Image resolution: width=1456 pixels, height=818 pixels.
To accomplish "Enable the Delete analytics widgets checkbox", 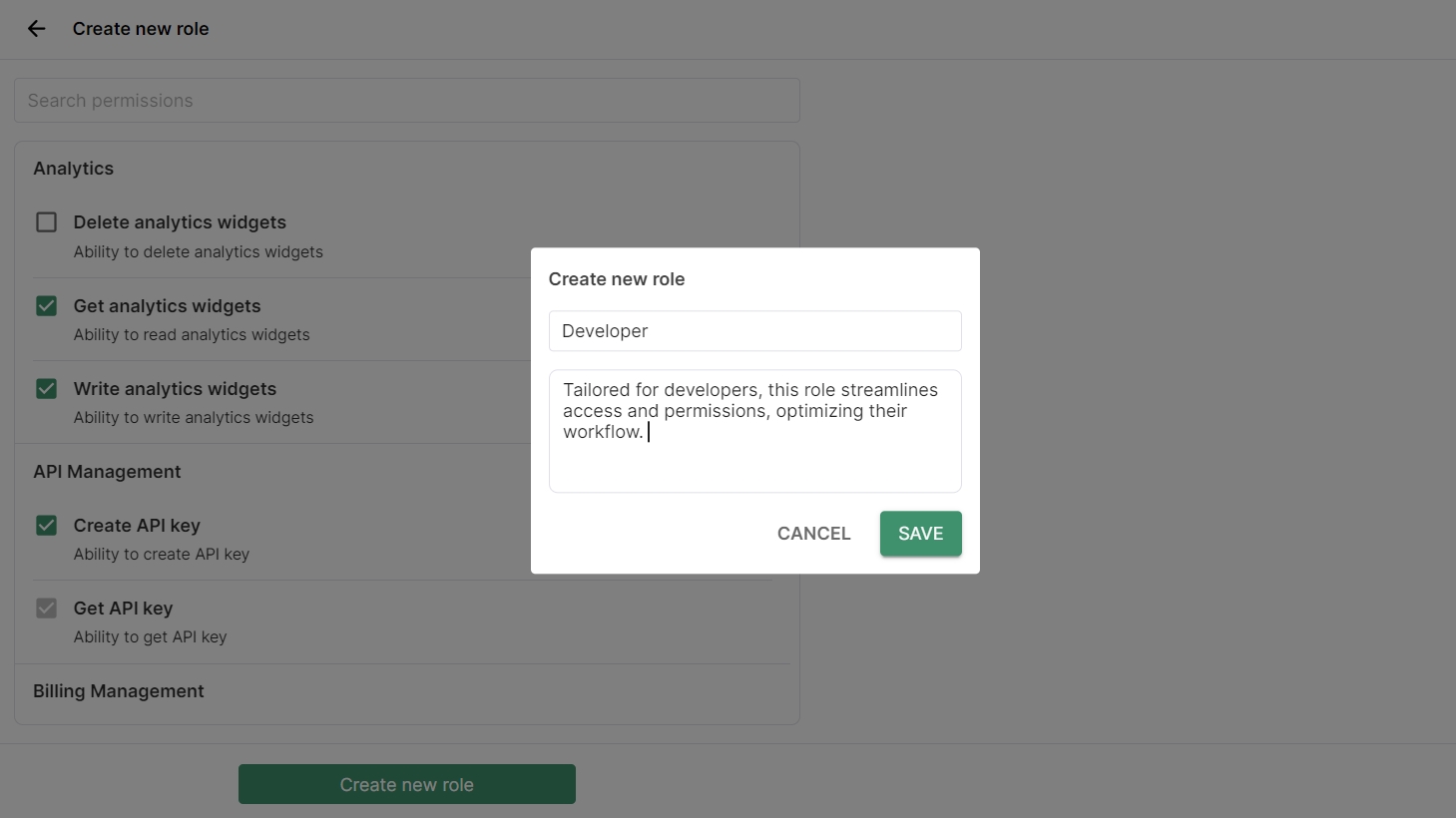I will point(47,222).
